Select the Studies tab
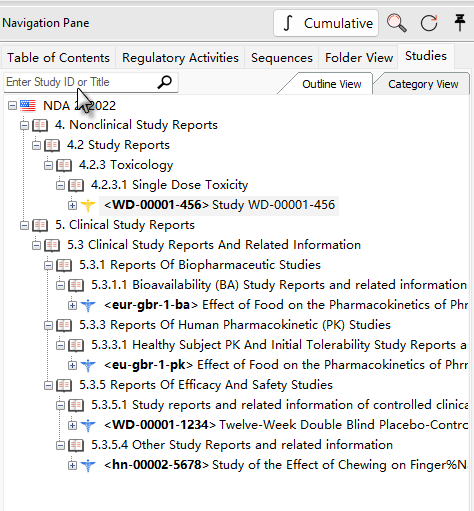Screen dimensions: 474x511 pos(426,56)
